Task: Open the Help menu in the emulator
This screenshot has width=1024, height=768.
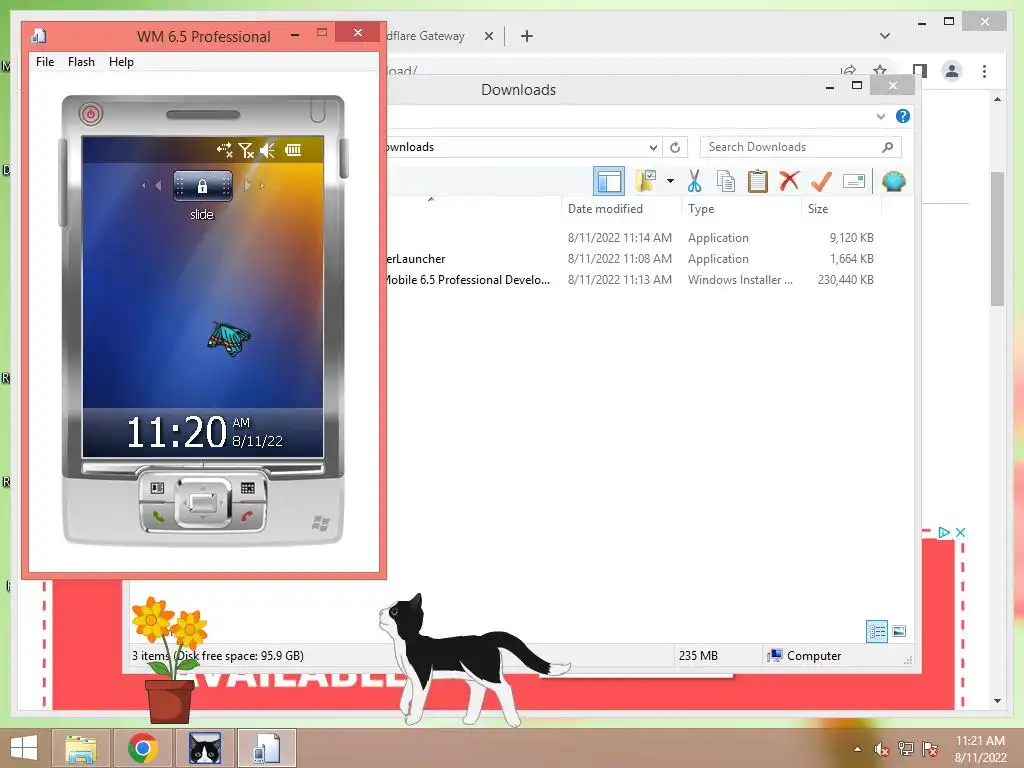Action: [121, 62]
